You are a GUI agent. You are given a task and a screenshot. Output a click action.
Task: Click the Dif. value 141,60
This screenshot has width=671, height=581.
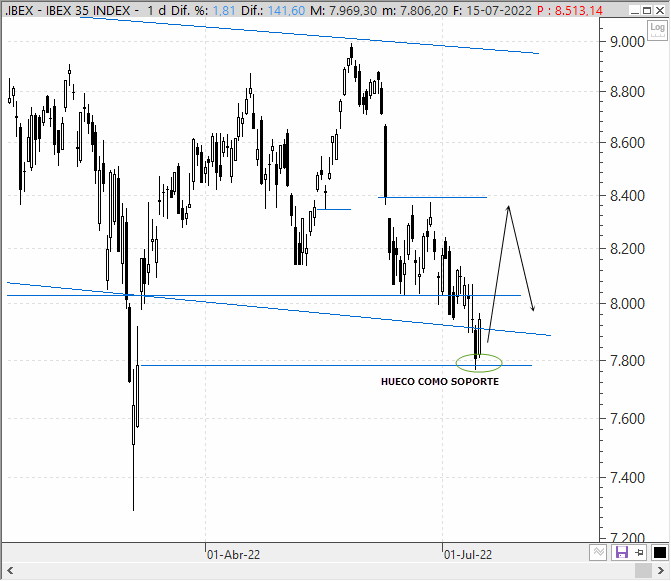(286, 10)
